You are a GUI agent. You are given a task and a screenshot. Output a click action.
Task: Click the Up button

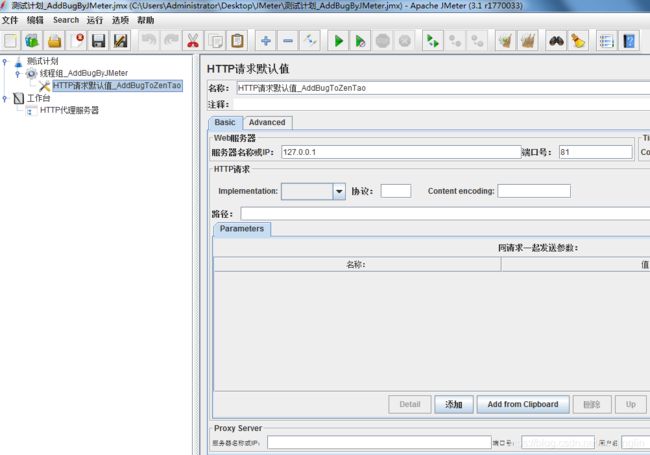pos(631,404)
